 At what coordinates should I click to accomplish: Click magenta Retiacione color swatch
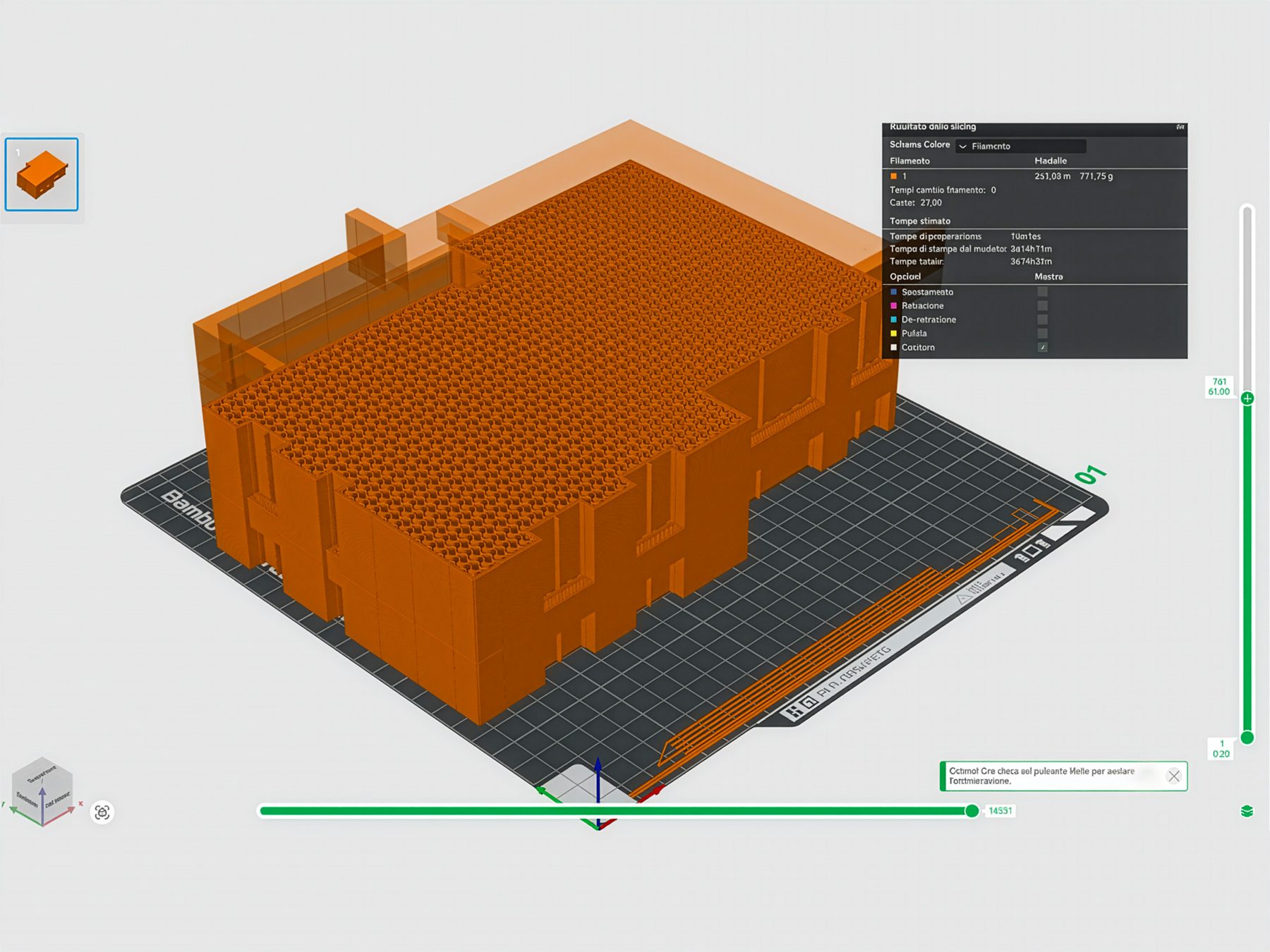[893, 305]
